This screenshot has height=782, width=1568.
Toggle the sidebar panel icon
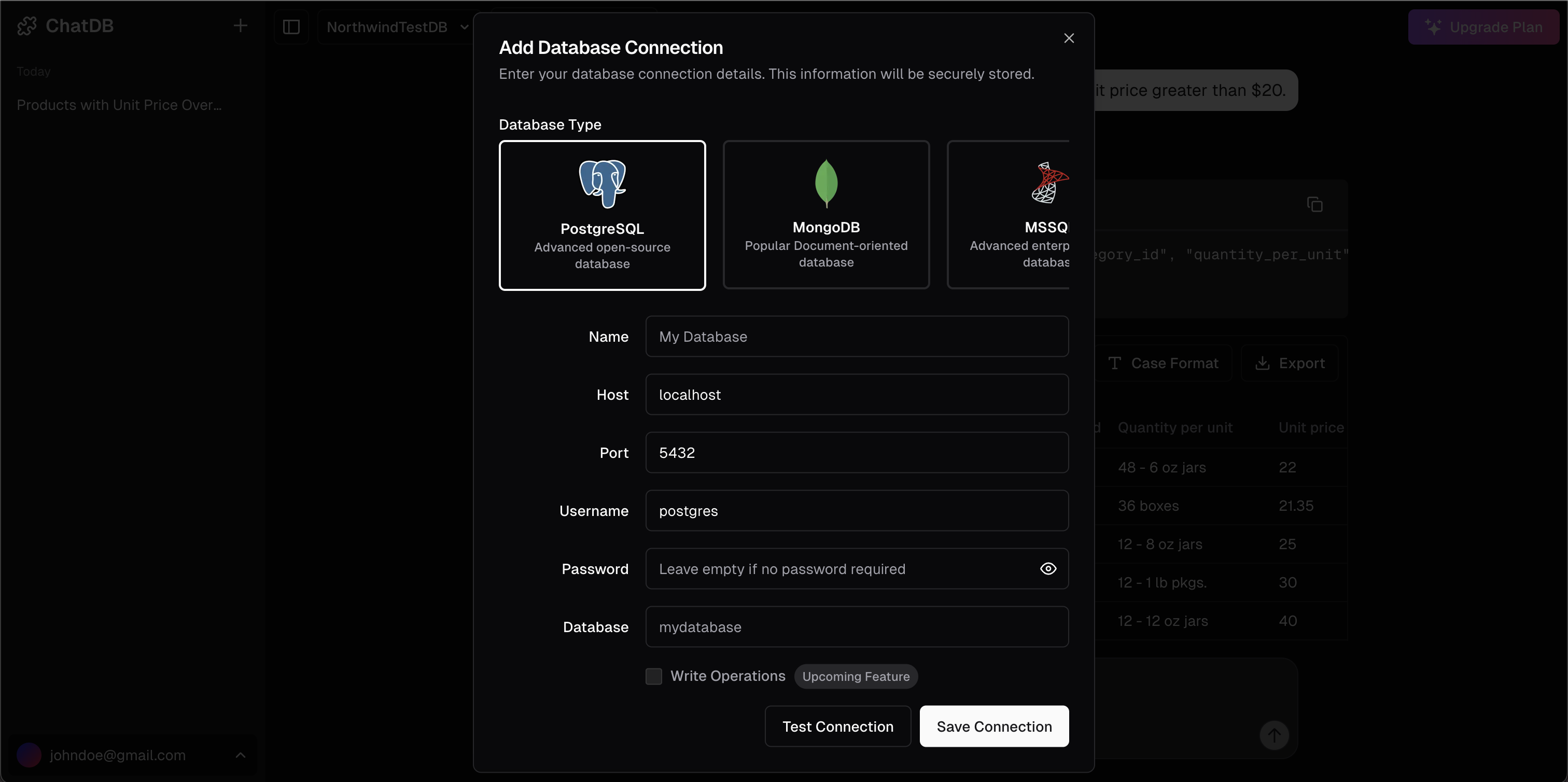291,27
